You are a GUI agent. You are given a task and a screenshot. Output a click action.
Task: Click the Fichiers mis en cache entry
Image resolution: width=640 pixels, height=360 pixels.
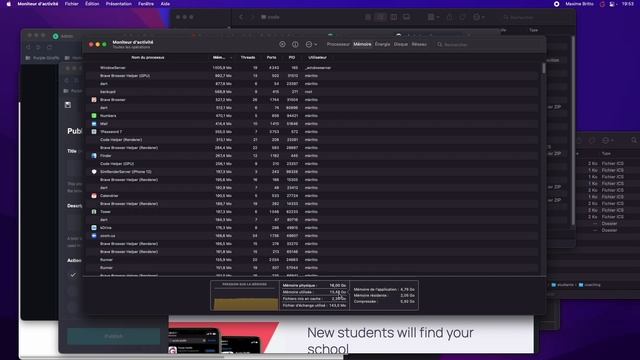(314, 299)
